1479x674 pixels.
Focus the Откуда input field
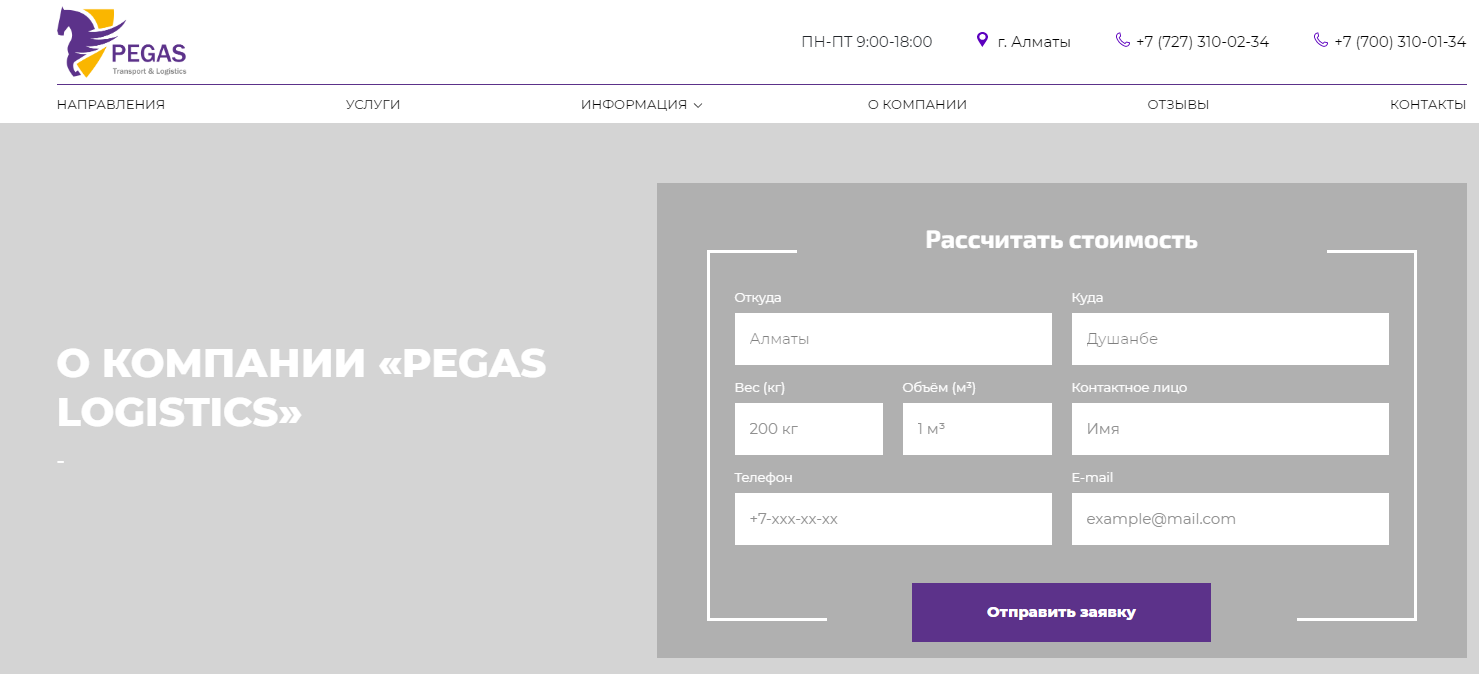click(893, 339)
